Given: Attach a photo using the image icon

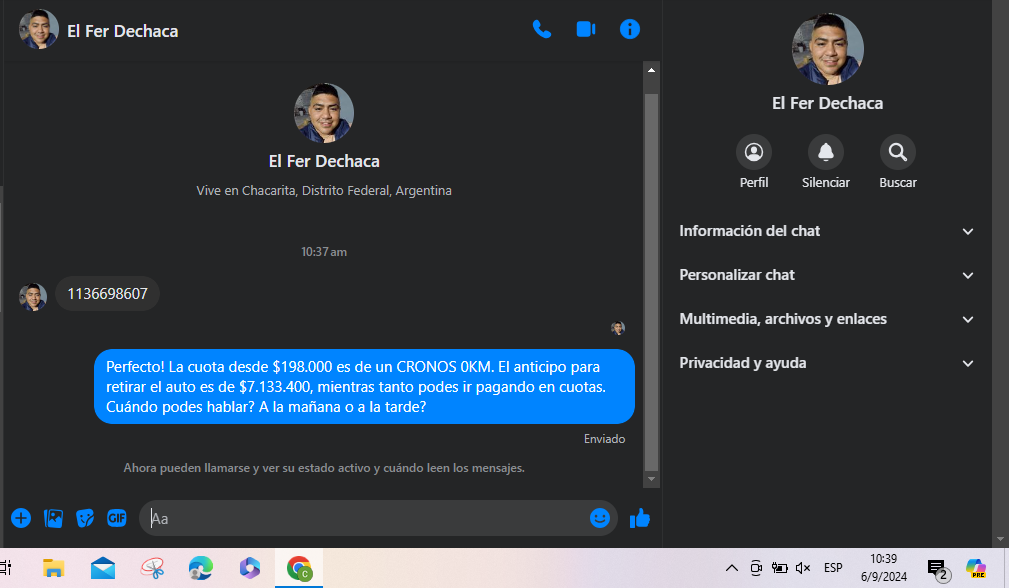Looking at the screenshot, I should click(x=54, y=518).
